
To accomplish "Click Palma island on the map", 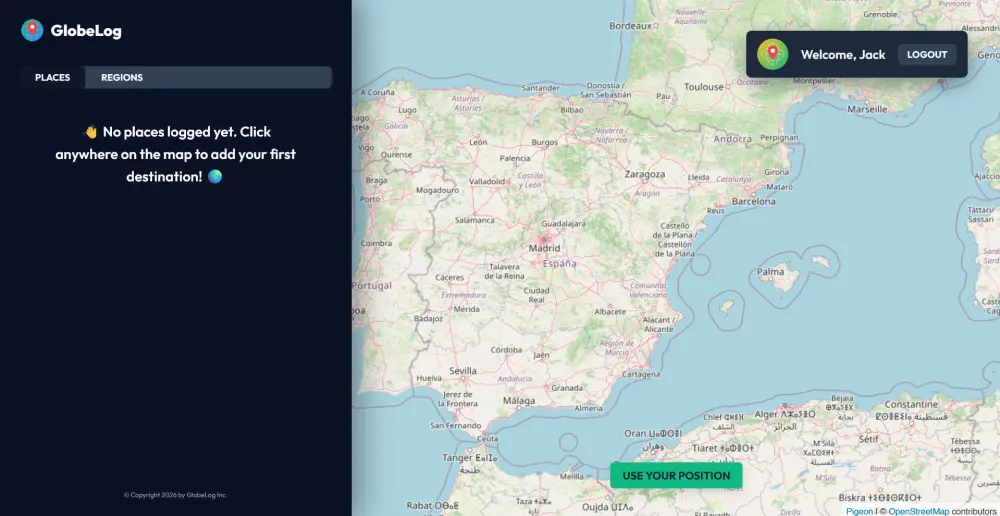I will point(770,272).
